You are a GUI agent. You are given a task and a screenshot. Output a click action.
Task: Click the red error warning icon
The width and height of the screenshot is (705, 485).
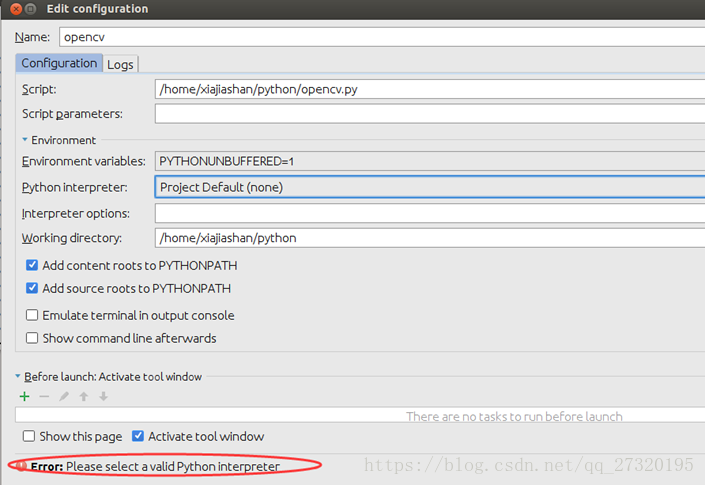coord(21,466)
